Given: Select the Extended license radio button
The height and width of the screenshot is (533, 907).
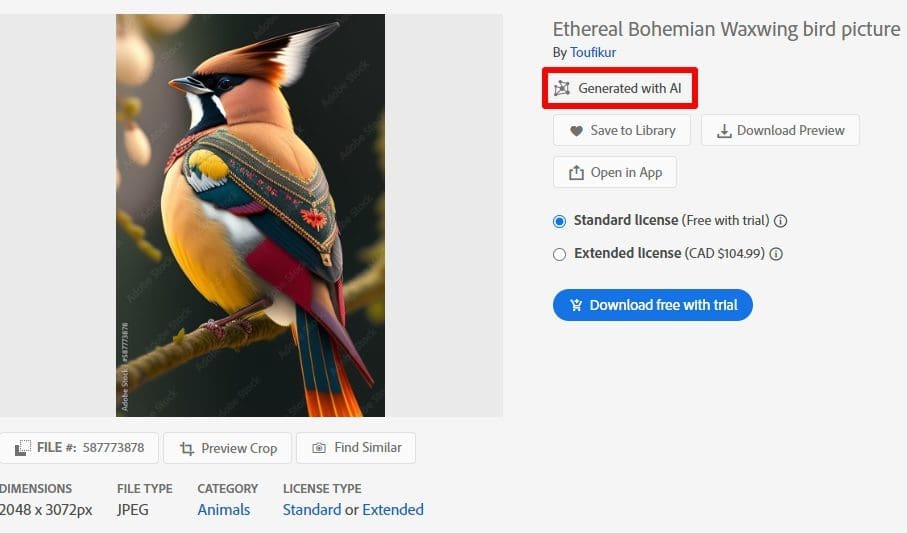Looking at the screenshot, I should 560,254.
